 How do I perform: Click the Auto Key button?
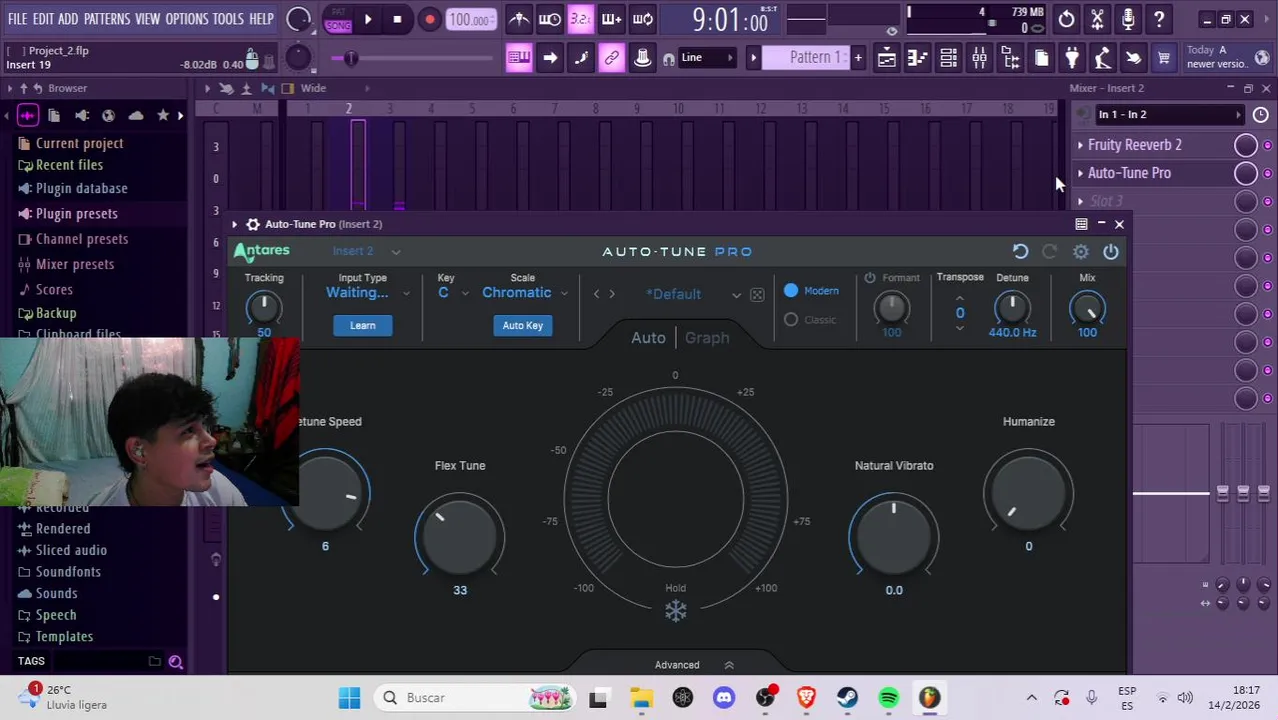[x=522, y=325]
